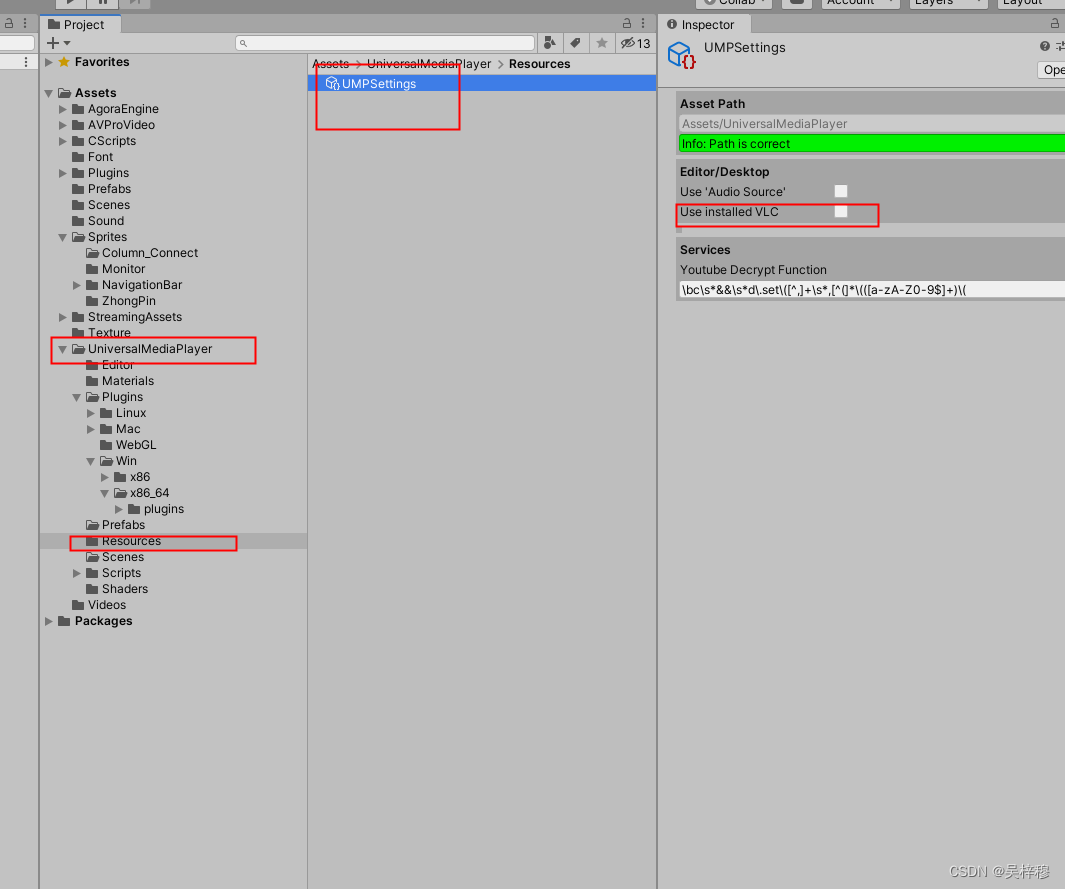This screenshot has height=889, width=1065.
Task: Switch to the Project tab
Action: 80,24
